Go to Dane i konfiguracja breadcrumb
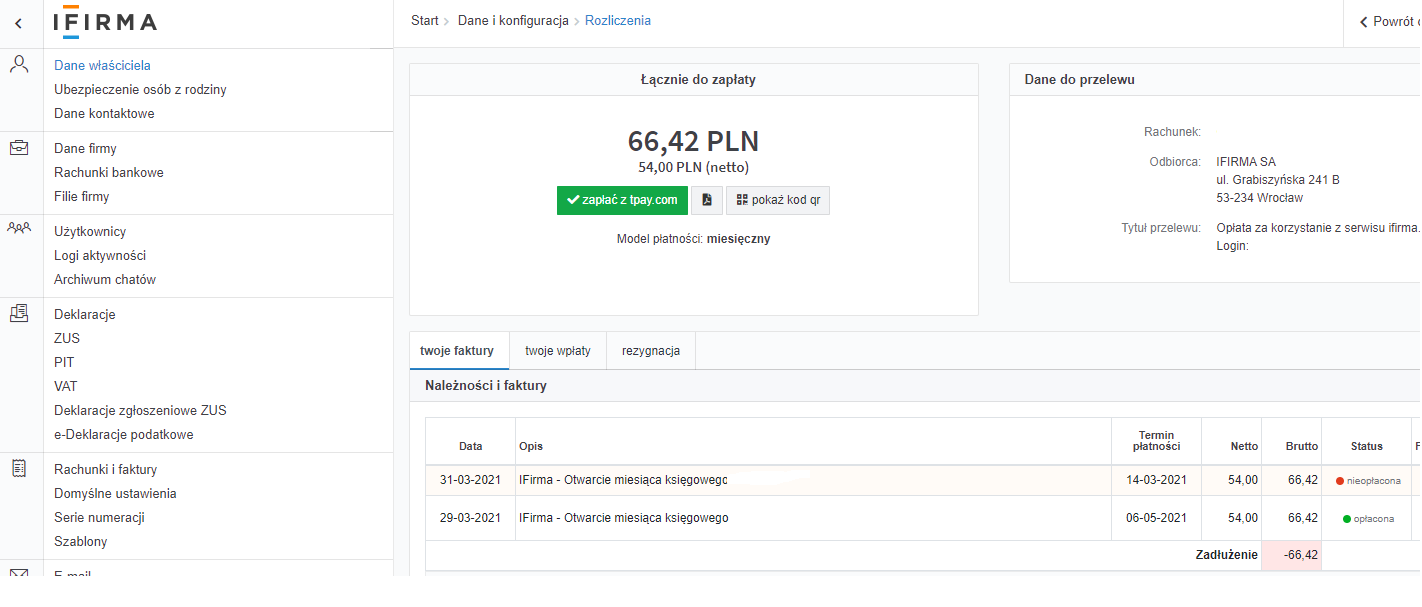This screenshot has width=1422, height=607. pyautogui.click(x=513, y=20)
